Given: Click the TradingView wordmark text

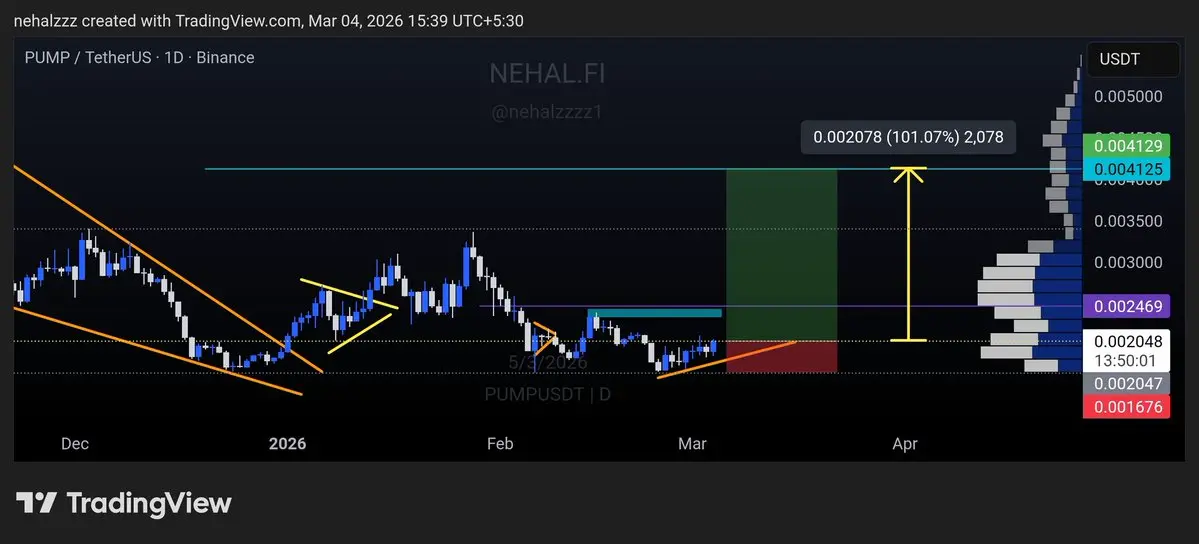Looking at the screenshot, I should click(149, 503).
